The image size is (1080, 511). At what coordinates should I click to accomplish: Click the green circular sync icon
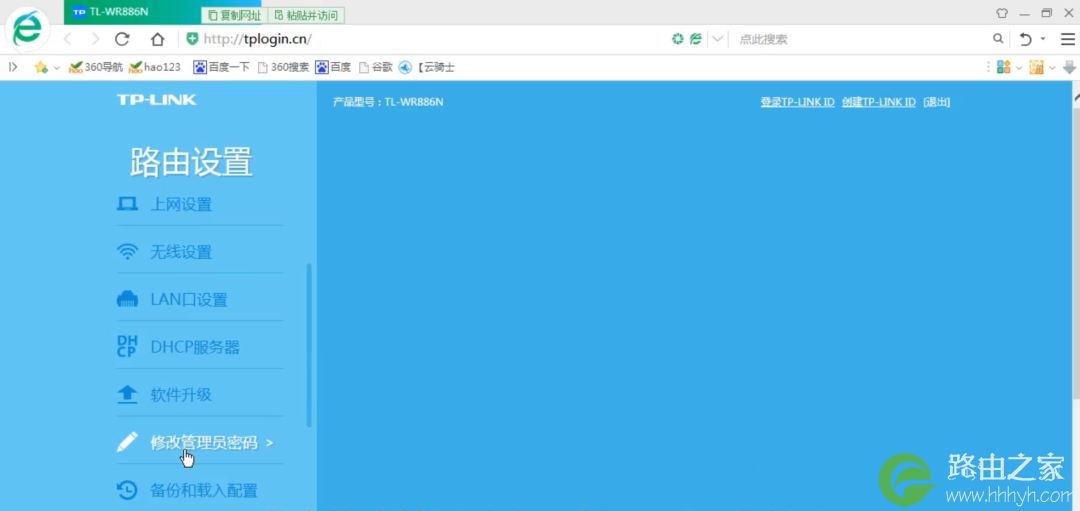tap(678, 39)
